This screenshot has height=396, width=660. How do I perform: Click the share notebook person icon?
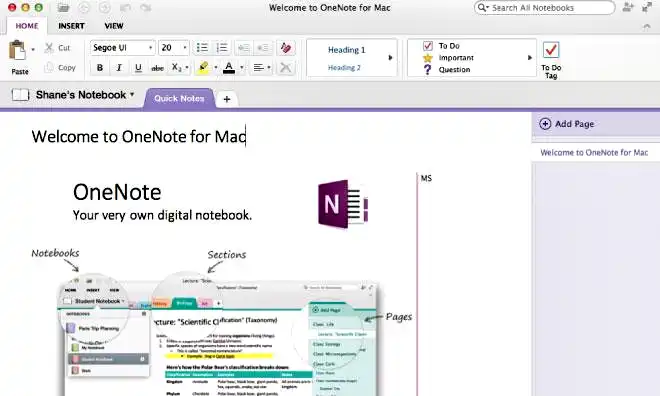point(628,7)
